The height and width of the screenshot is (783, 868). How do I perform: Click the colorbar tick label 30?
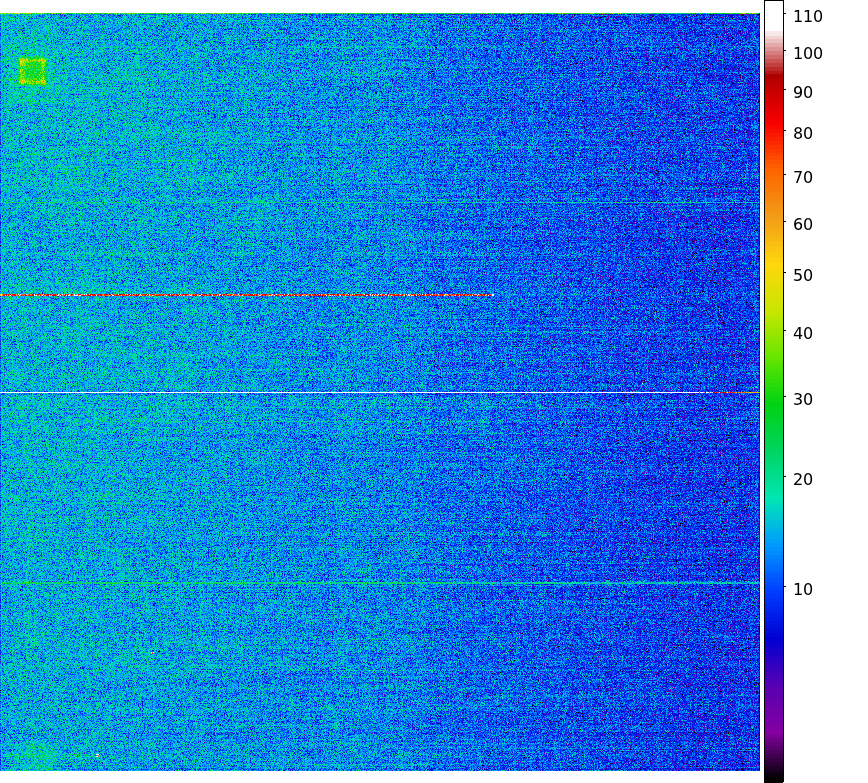pos(803,399)
